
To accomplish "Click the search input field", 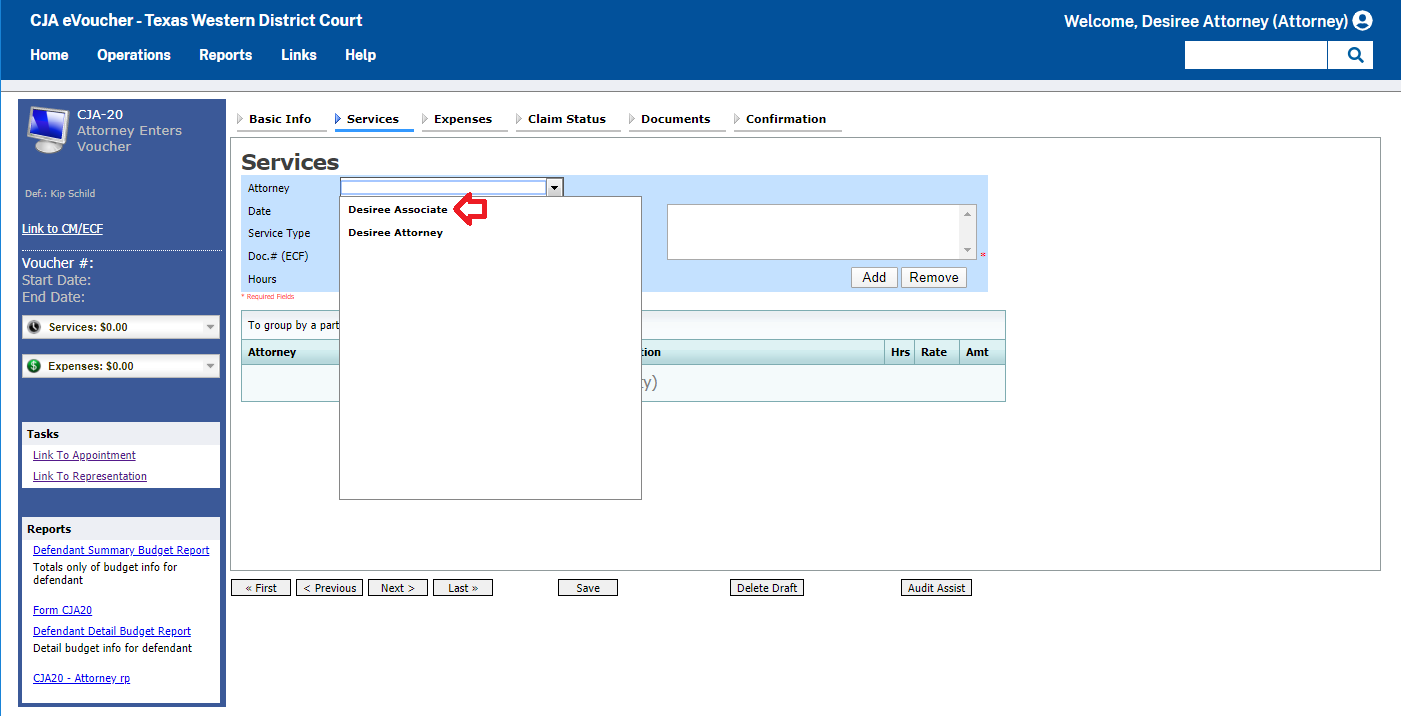I will pyautogui.click(x=1255, y=55).
